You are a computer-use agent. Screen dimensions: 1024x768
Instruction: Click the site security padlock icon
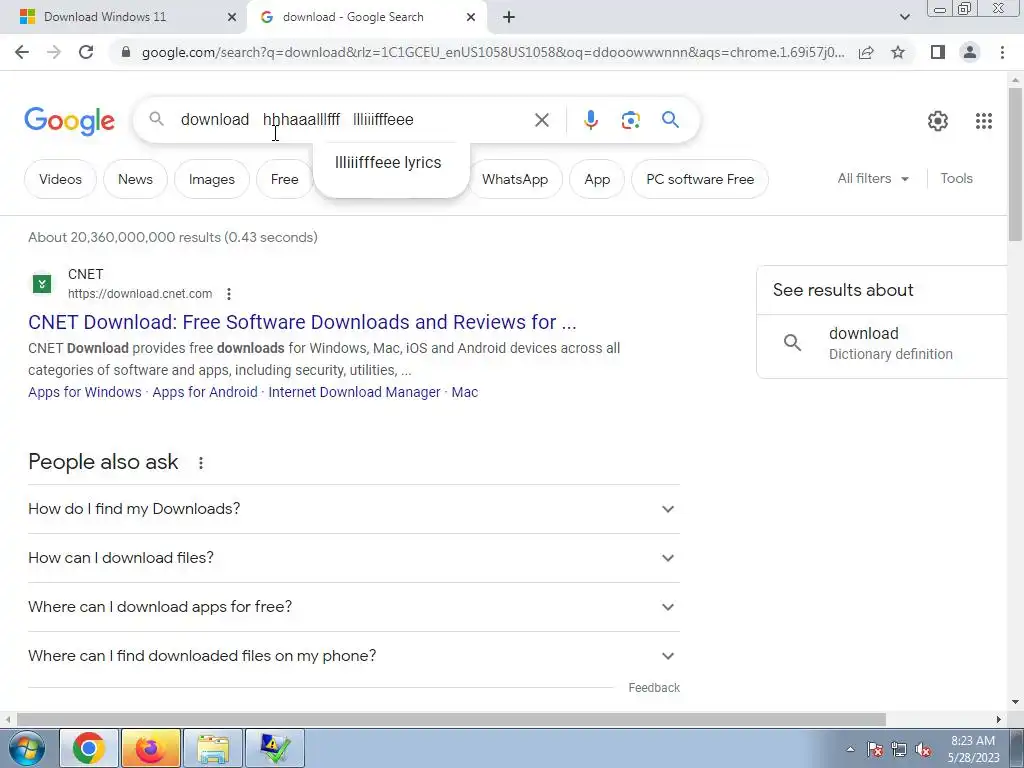pos(126,52)
